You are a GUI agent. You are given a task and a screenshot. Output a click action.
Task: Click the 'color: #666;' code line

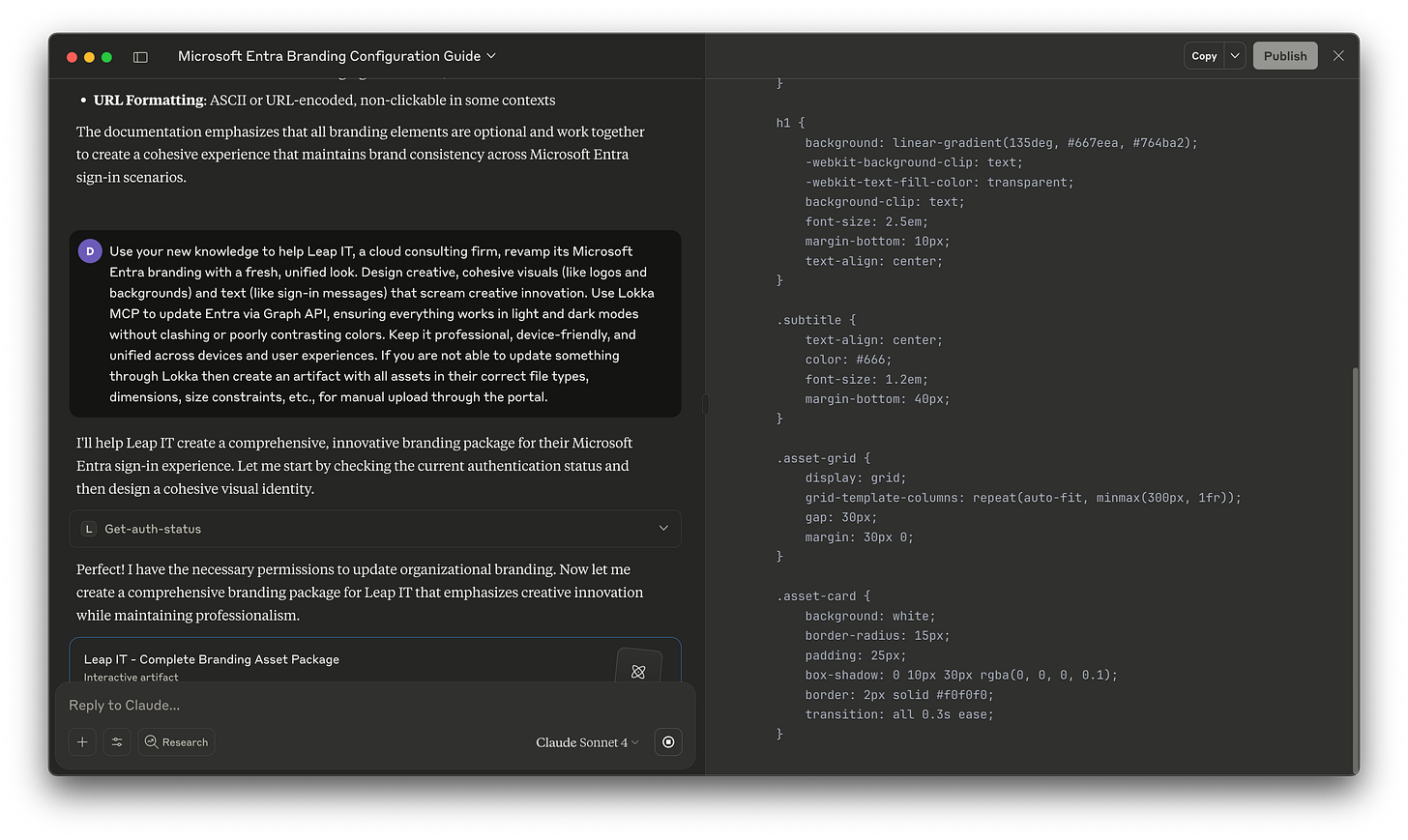point(848,360)
